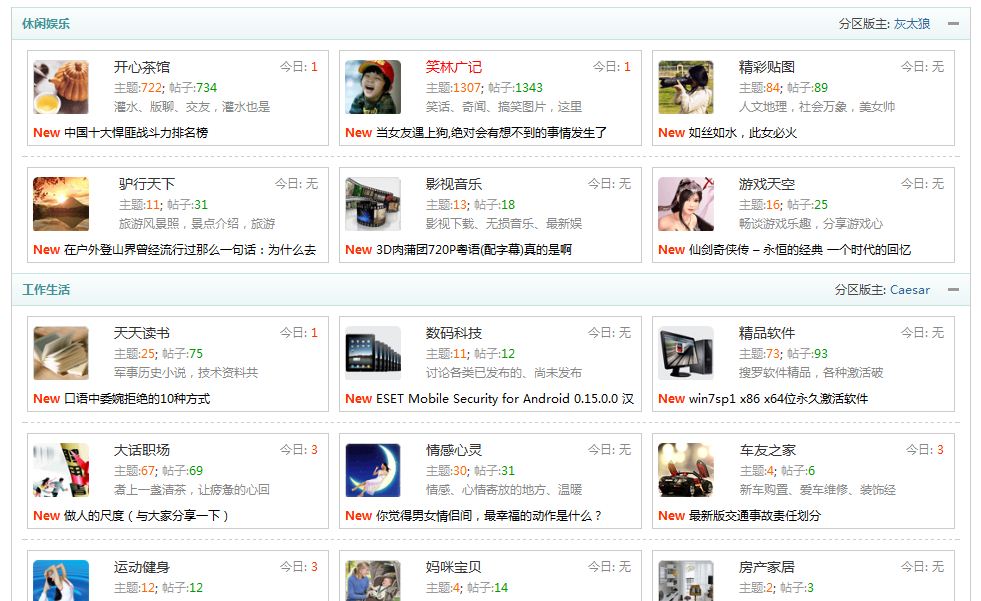
Task: Click description 新车购置、爱车维修 under 车友之家
Action: tap(818, 489)
